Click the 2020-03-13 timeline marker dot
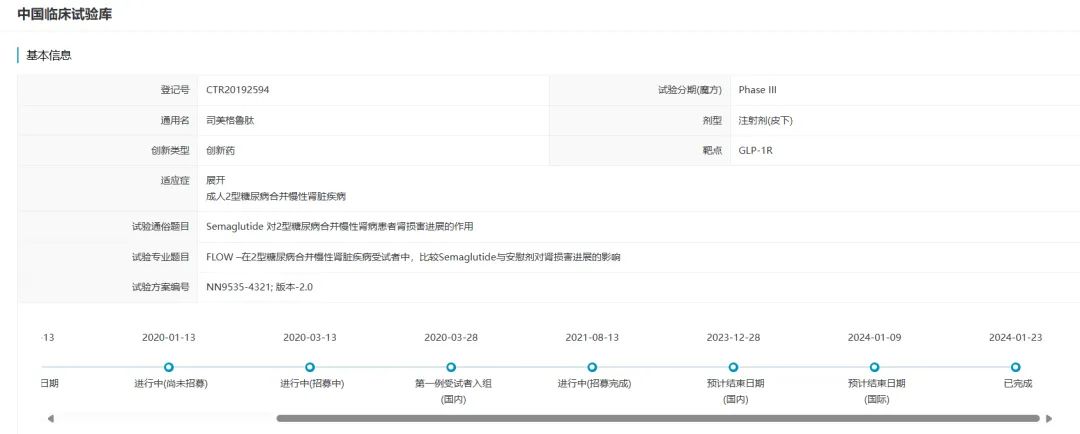1080x434 pixels. (x=310, y=367)
